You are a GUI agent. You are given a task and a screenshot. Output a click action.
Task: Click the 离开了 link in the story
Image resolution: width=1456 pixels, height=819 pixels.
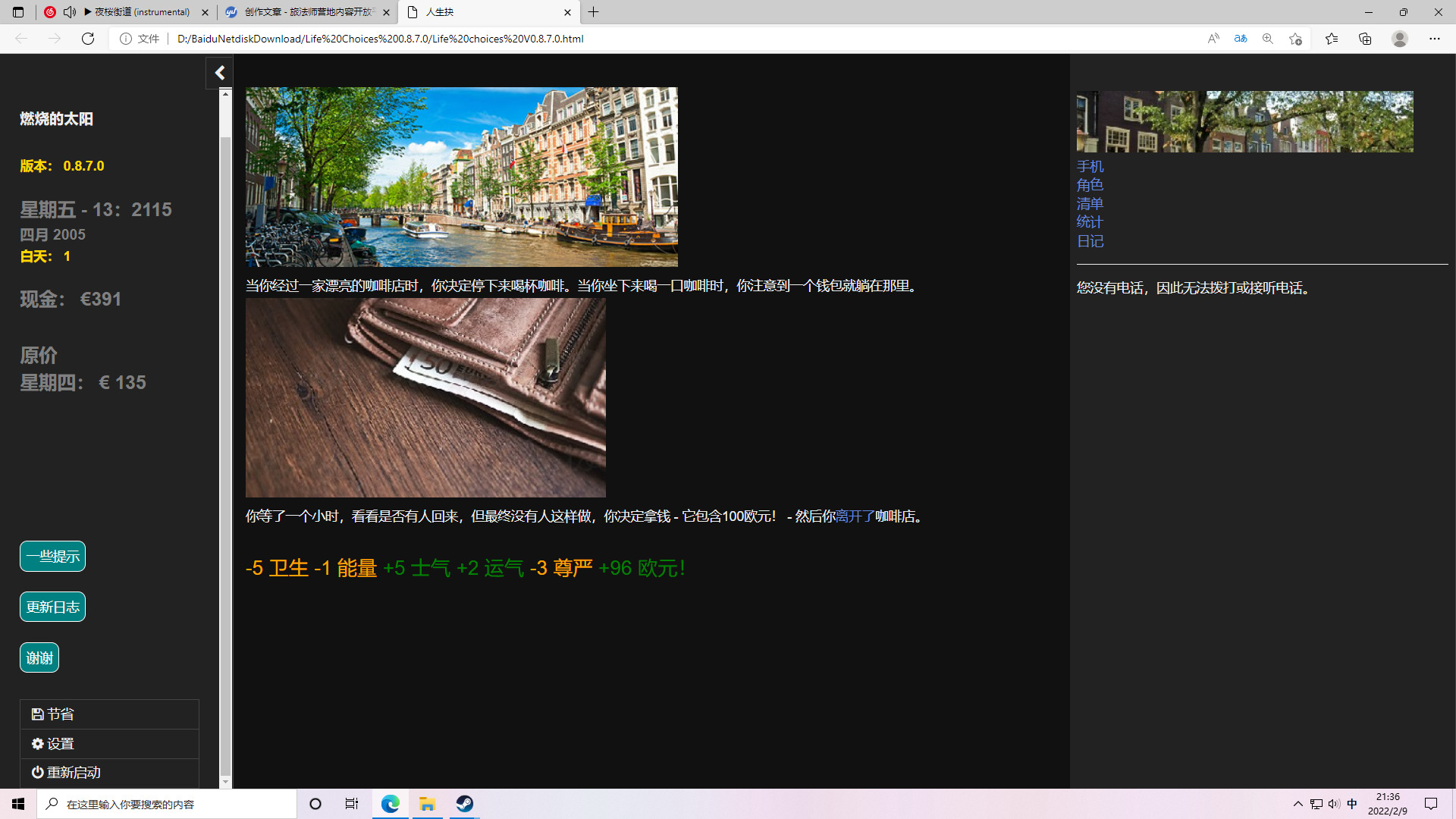855,516
